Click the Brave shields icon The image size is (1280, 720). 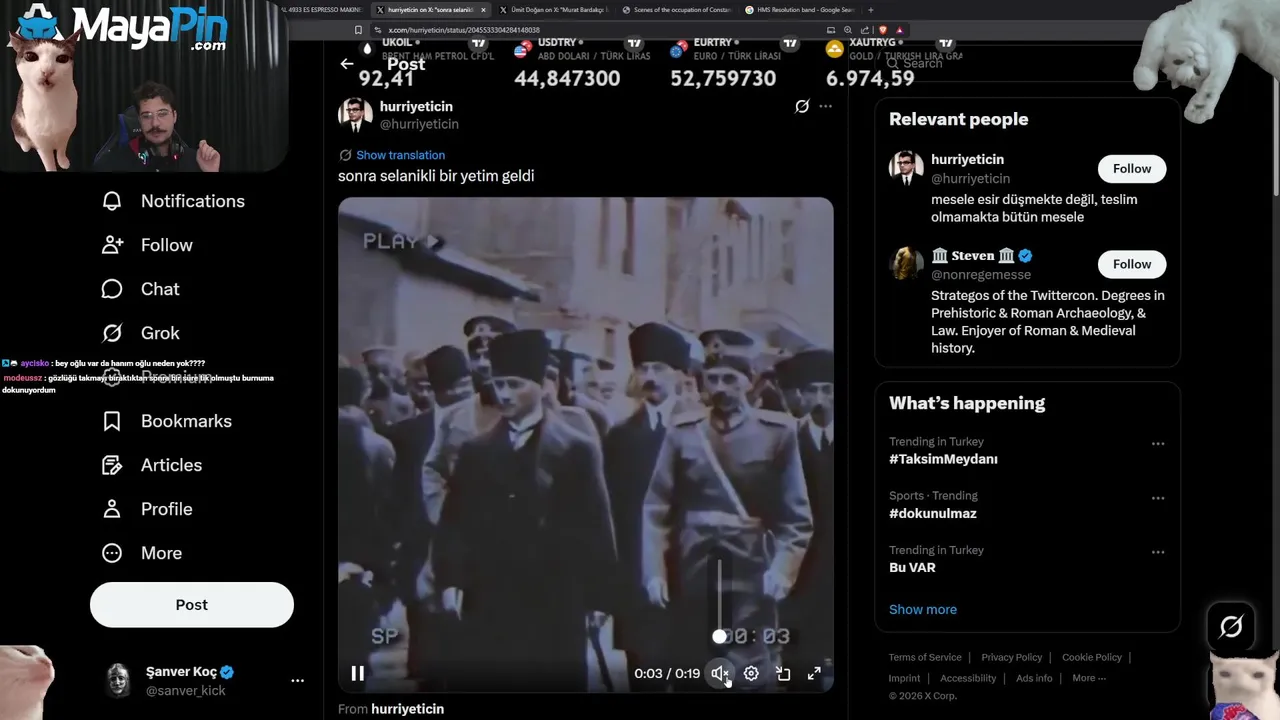point(883,30)
